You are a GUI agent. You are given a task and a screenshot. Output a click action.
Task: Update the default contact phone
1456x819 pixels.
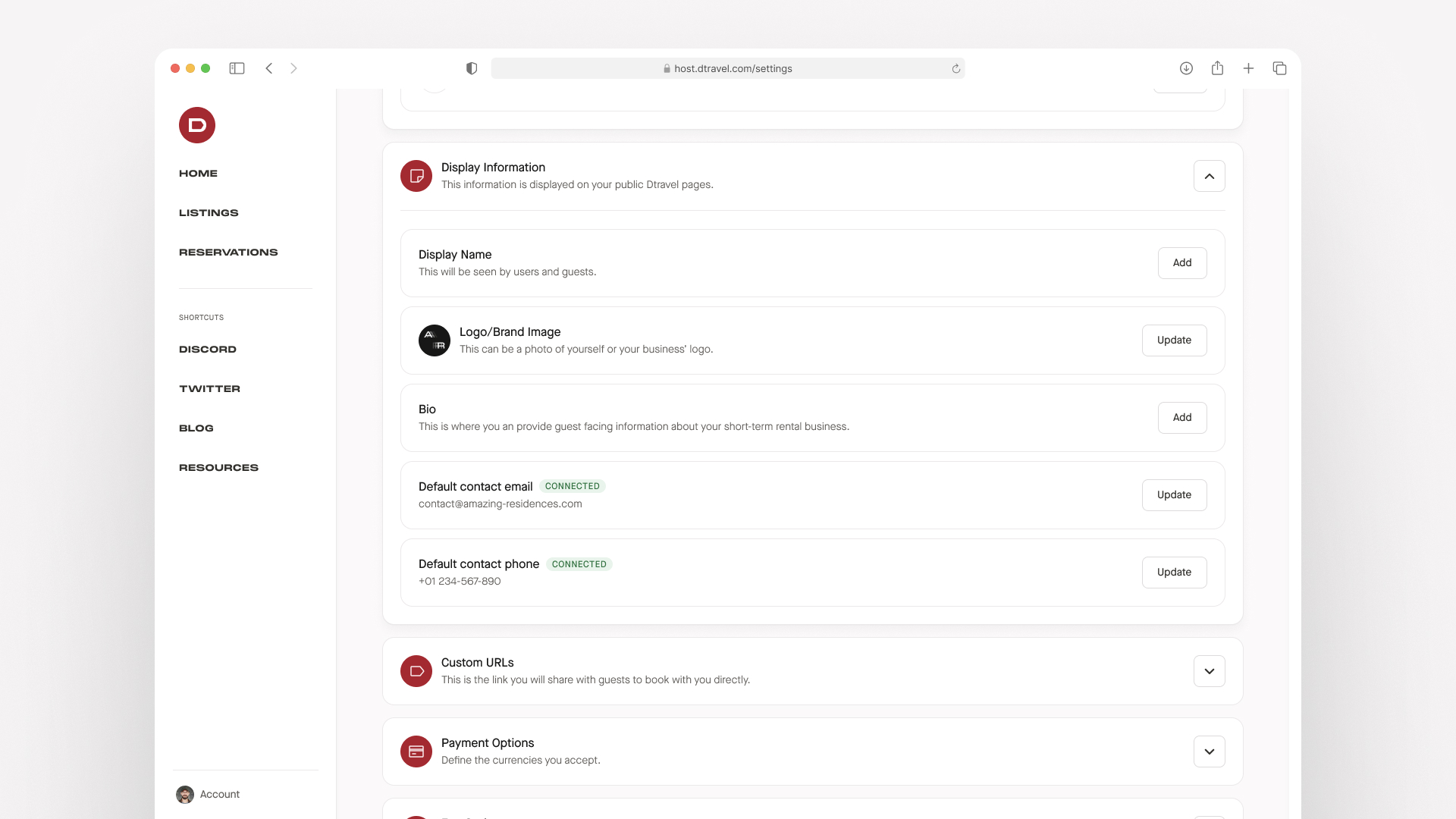1174,573
